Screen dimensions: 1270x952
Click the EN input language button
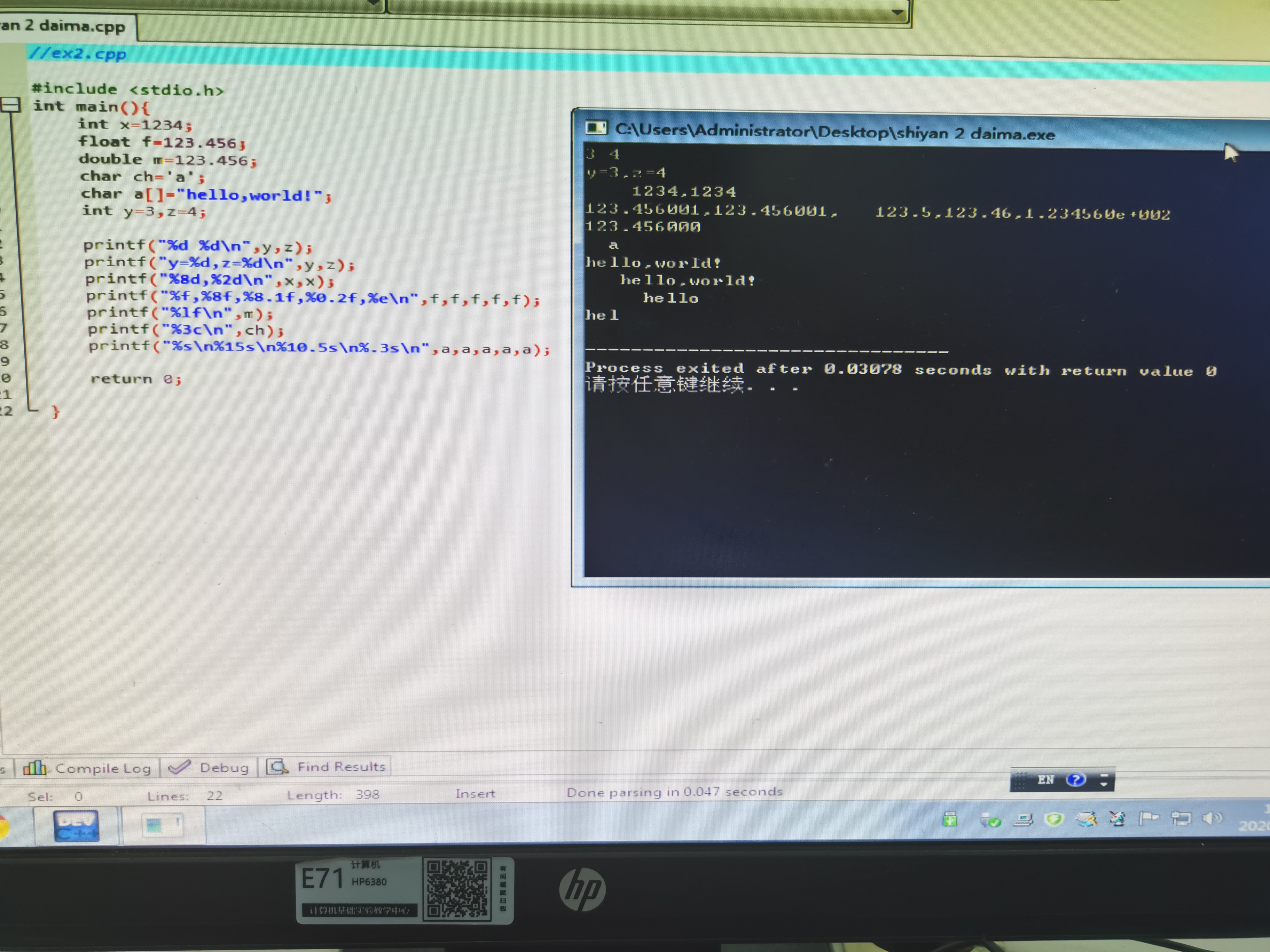(x=1045, y=779)
